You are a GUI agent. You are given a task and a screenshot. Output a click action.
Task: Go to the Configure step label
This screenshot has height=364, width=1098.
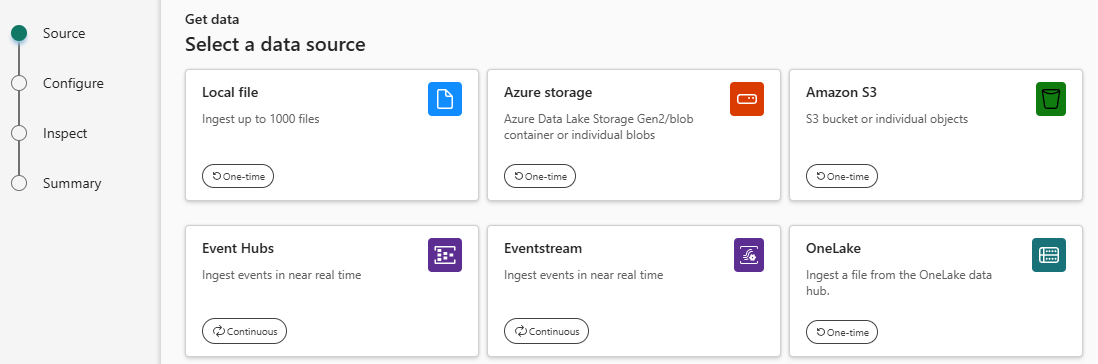[74, 83]
